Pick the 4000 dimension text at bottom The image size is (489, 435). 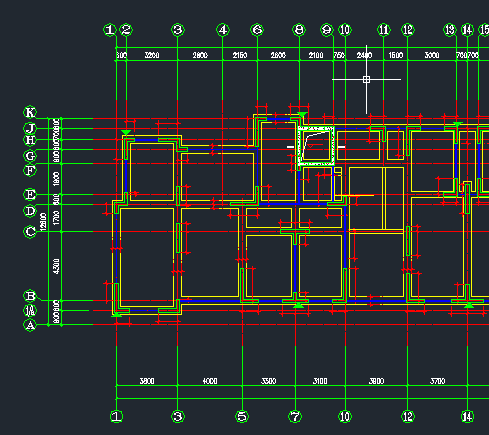(x=210, y=381)
